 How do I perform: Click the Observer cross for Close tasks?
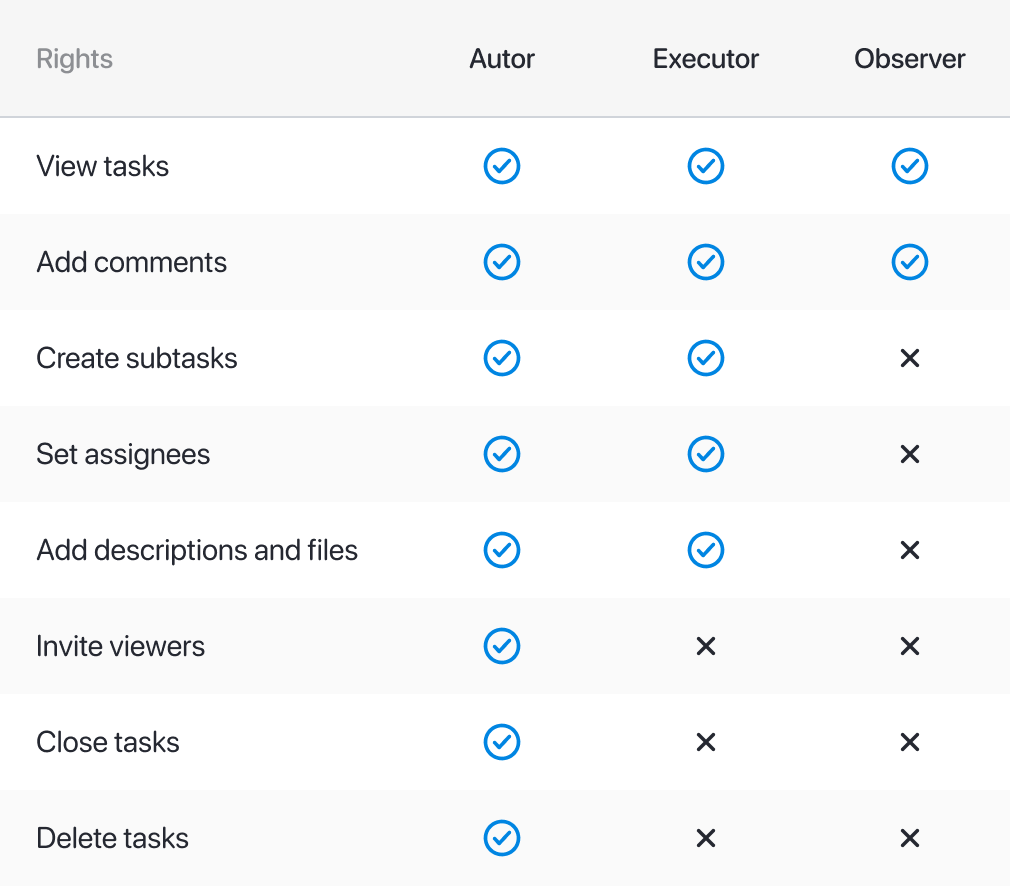pyautogui.click(x=910, y=742)
